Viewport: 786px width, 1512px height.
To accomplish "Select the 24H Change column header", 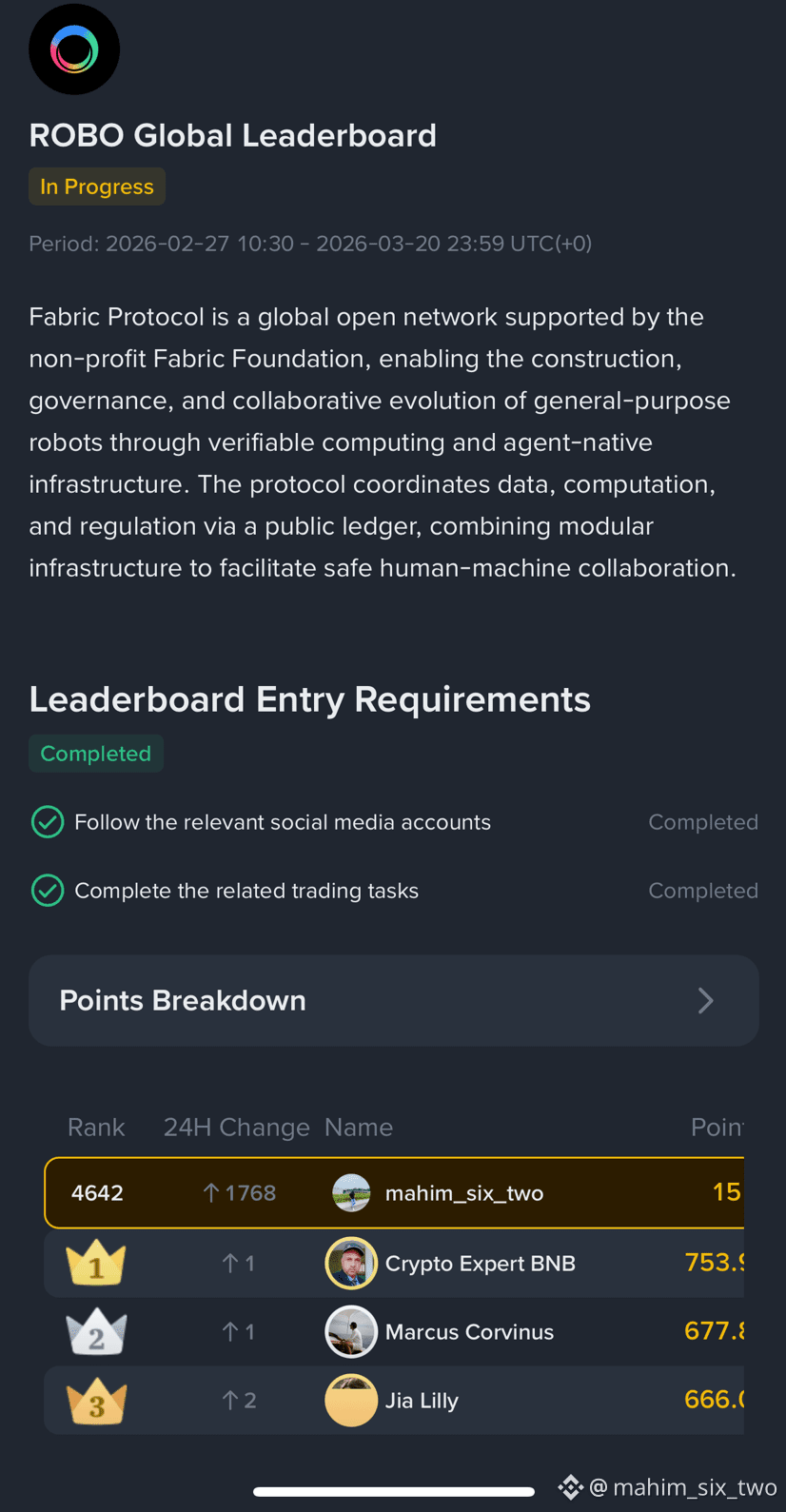I will pyautogui.click(x=237, y=1127).
